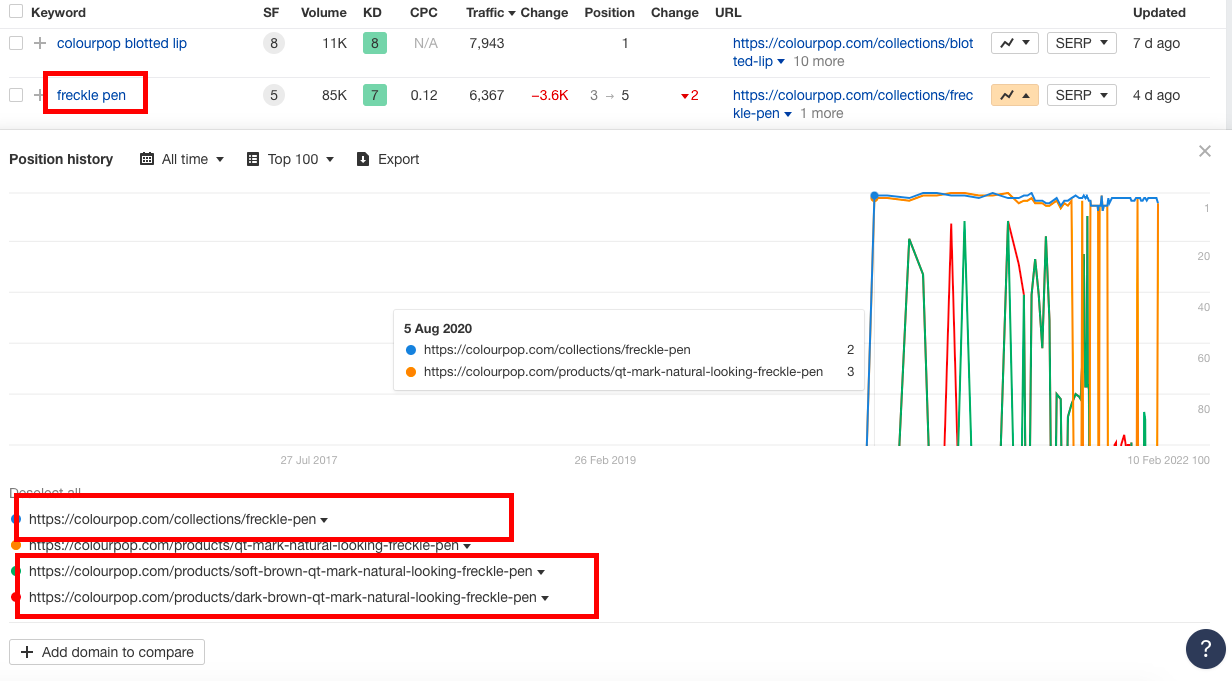Click the green KD 7 badge
The width and height of the screenshot is (1232, 681).
coord(374,95)
